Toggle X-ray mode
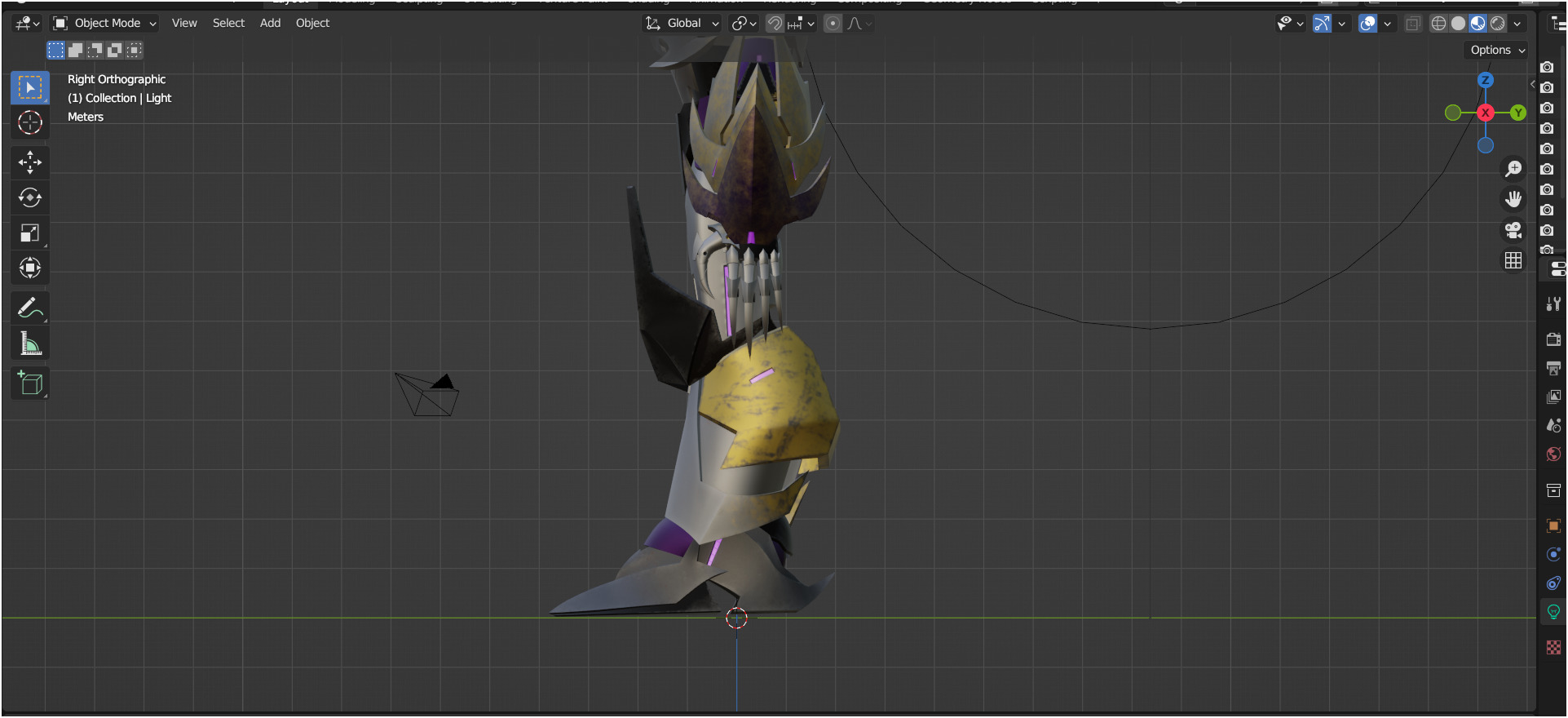1568x718 pixels. point(1413,24)
